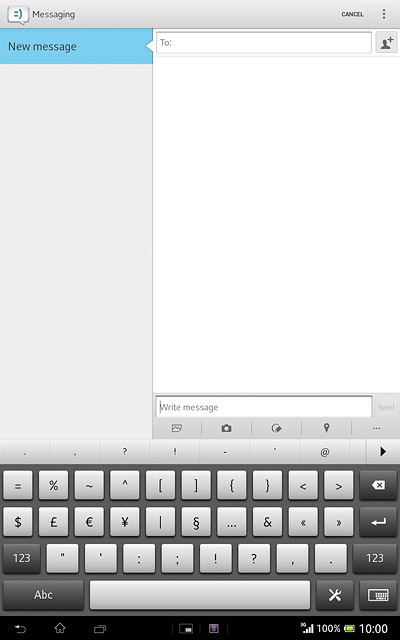Toggle the right 123 number key

(375, 558)
